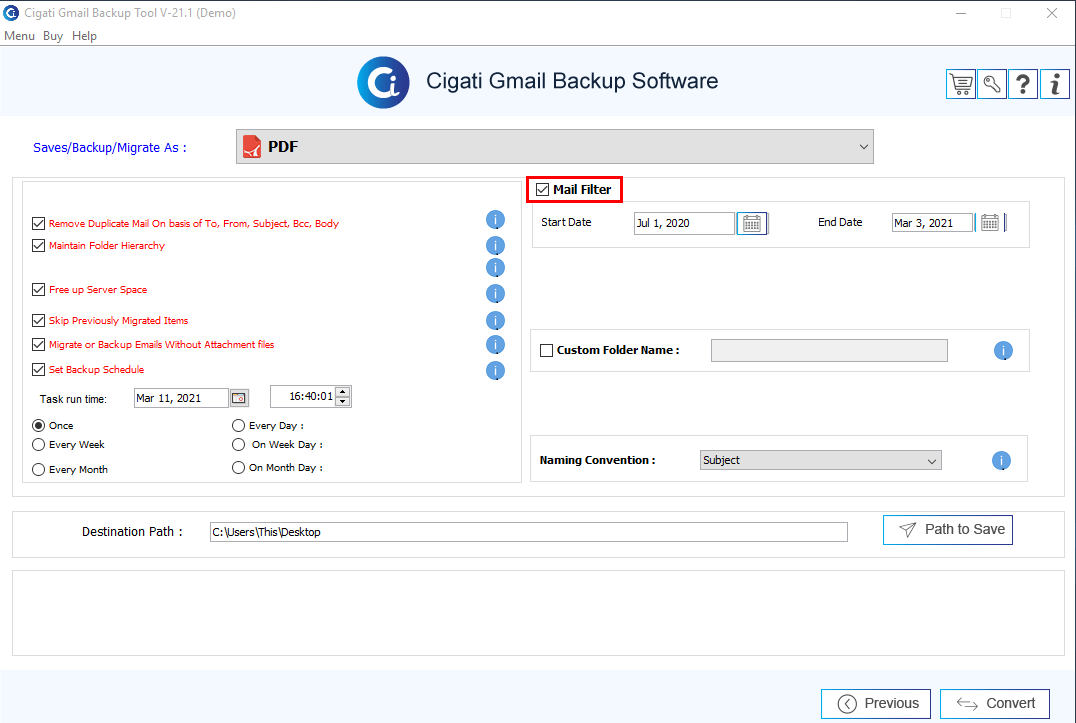Toggle Set Backup Schedule checkbox
The image size is (1076, 723).
(x=38, y=370)
